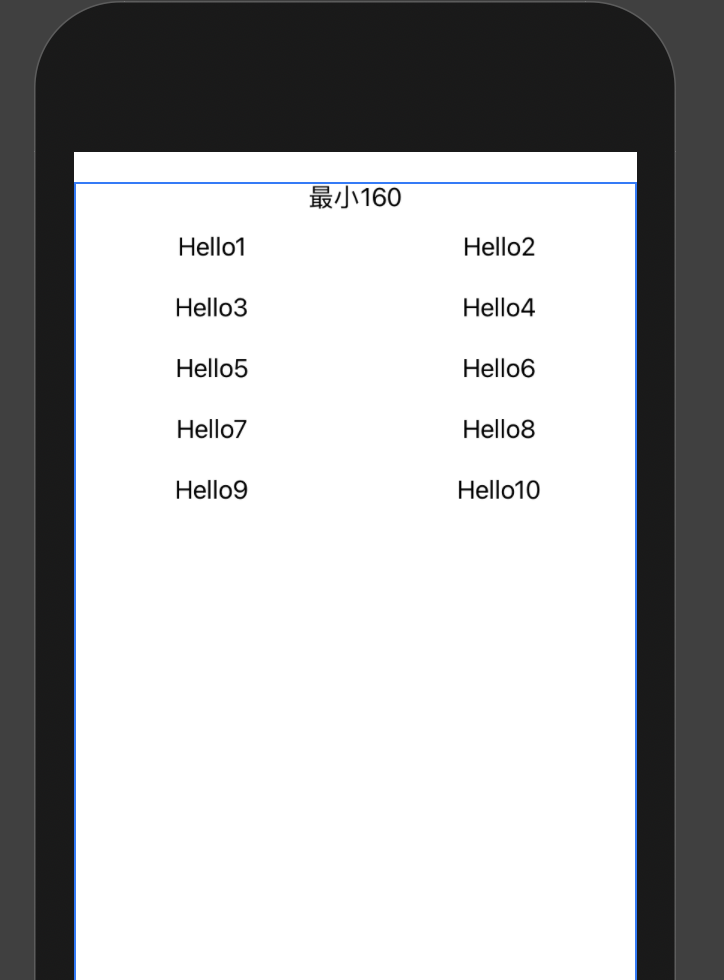
Task: Tap the Hello3 label
Action: pos(211,308)
